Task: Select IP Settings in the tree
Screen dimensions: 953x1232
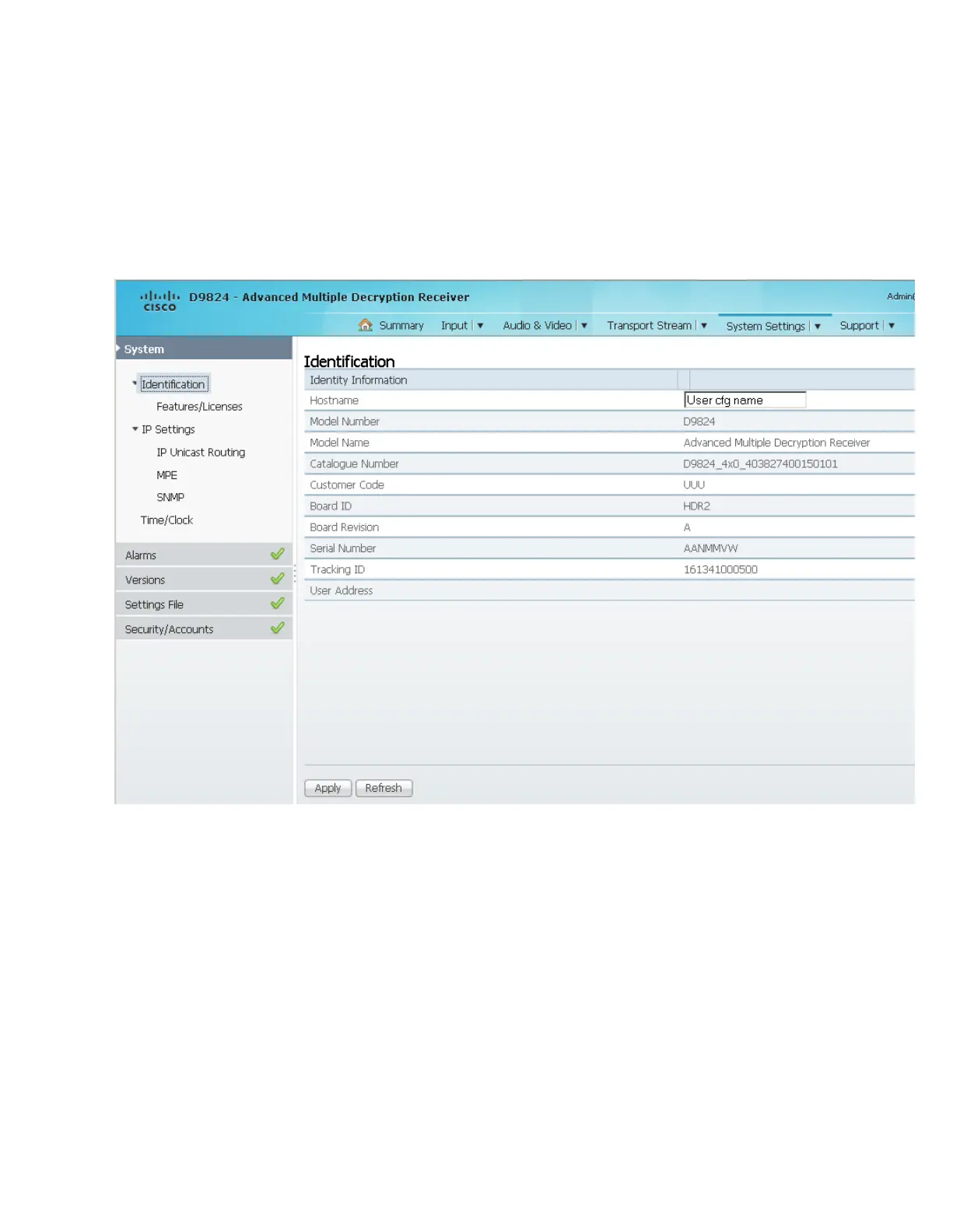Action: (x=168, y=429)
